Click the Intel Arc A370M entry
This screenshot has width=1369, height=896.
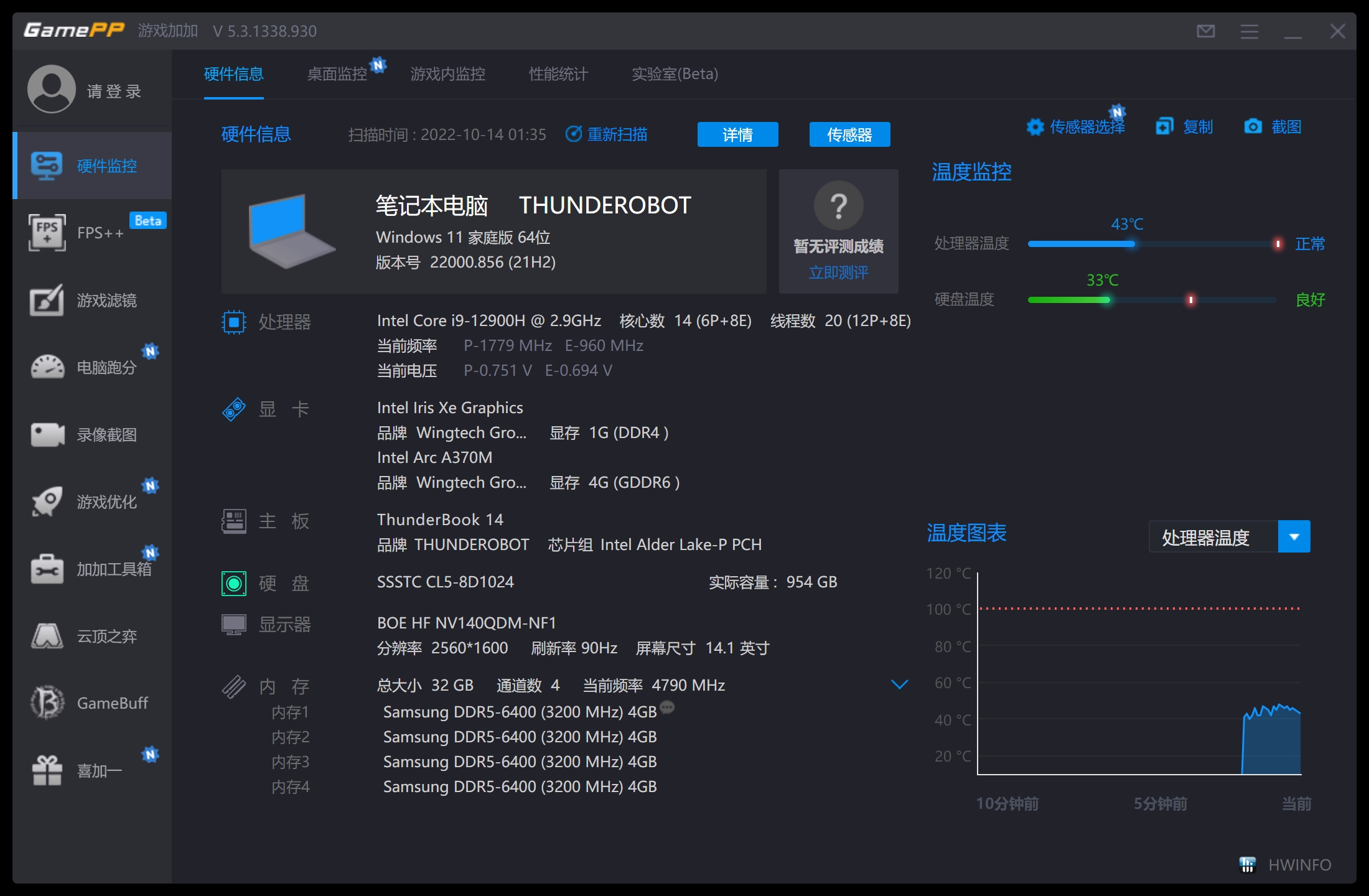(x=434, y=457)
